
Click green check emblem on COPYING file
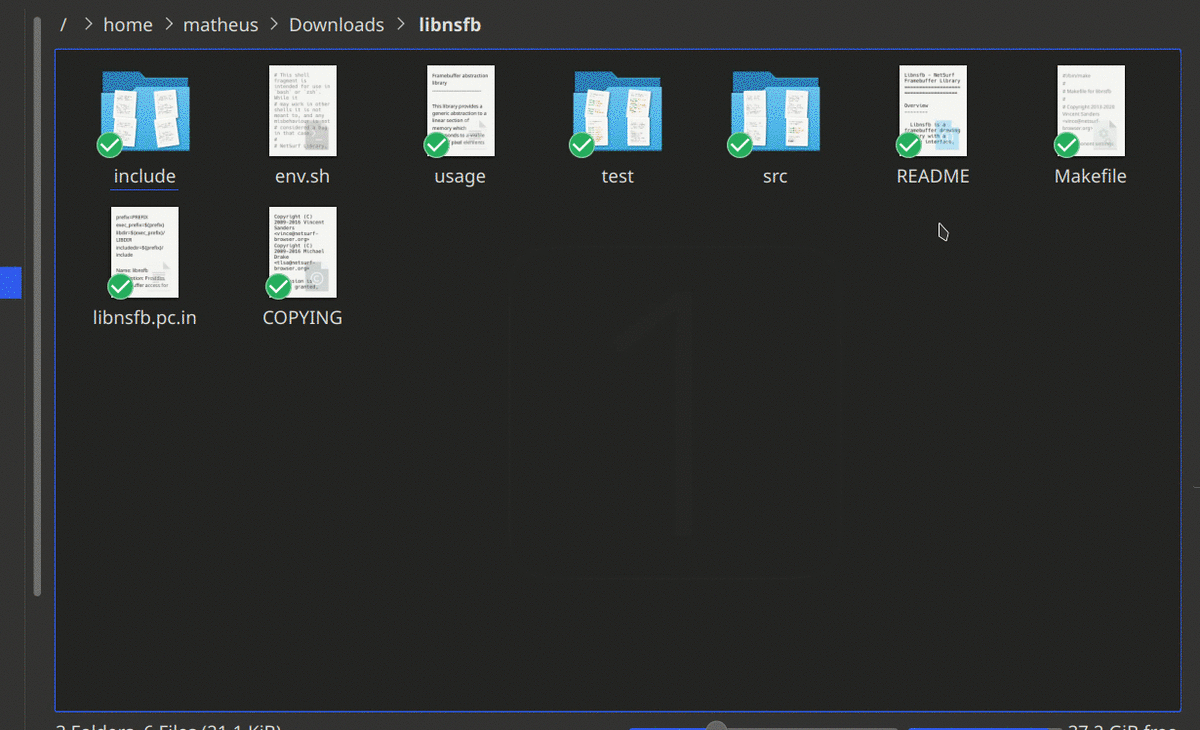pos(278,286)
